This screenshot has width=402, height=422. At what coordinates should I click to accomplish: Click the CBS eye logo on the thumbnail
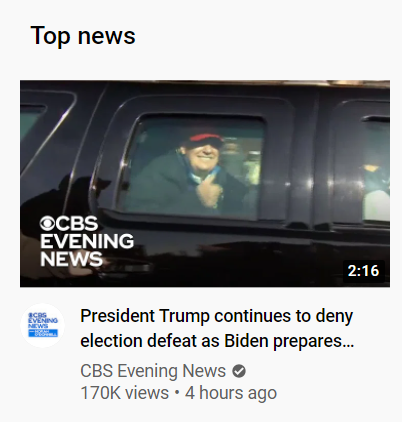pos(47,223)
